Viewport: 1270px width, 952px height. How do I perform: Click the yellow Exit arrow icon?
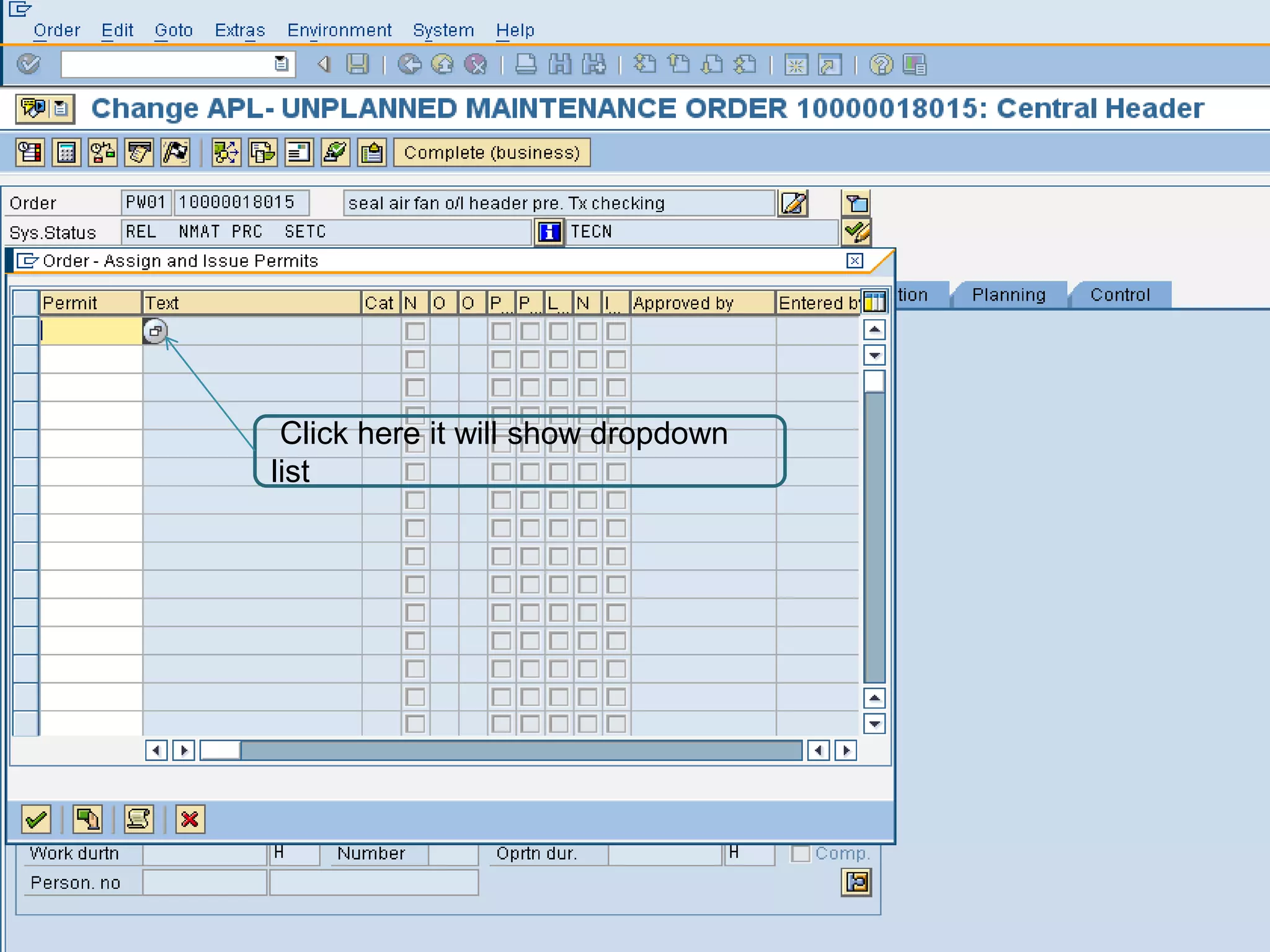coord(442,64)
